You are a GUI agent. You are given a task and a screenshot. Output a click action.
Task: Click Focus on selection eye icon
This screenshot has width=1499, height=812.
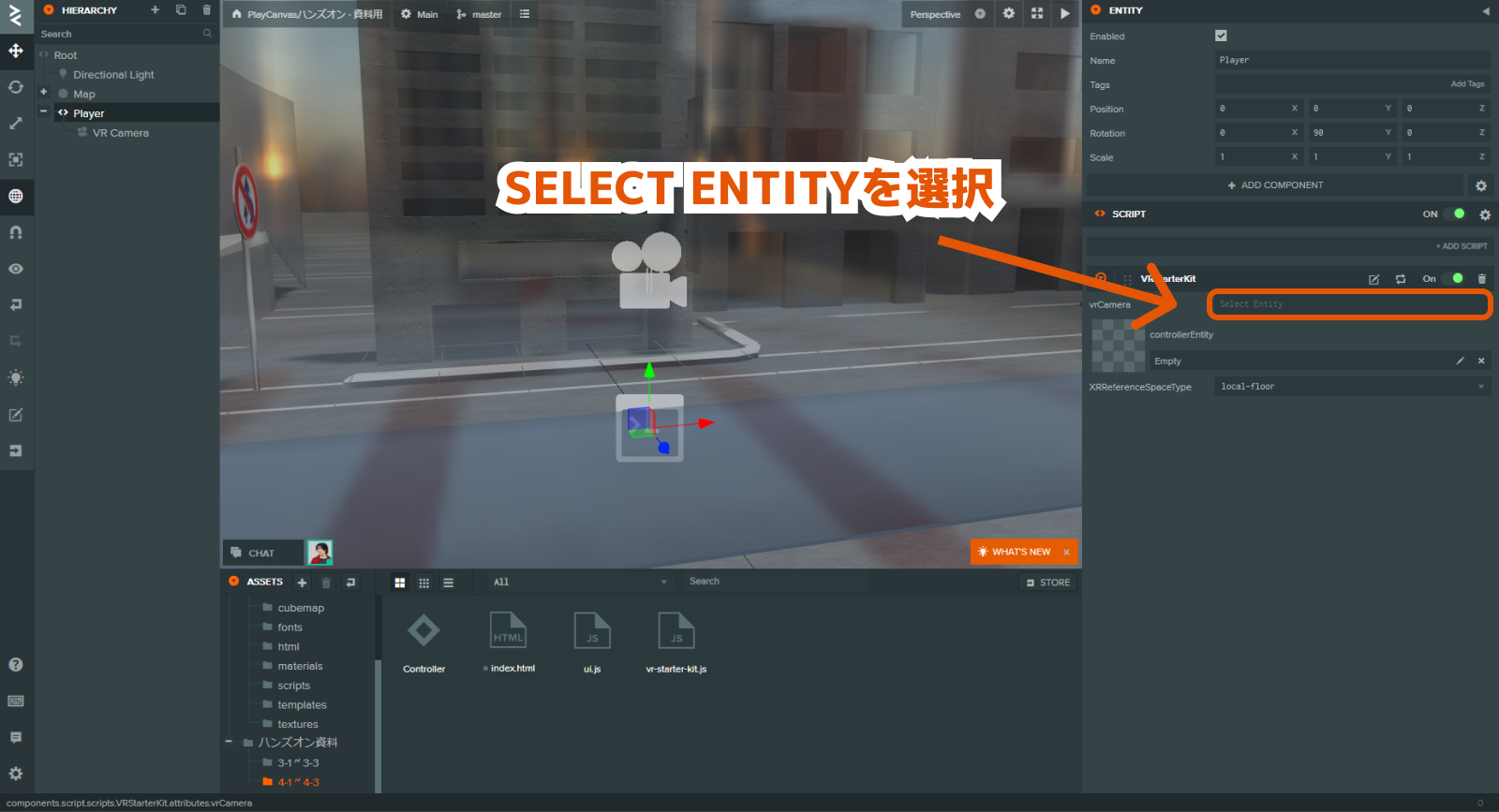(x=16, y=269)
